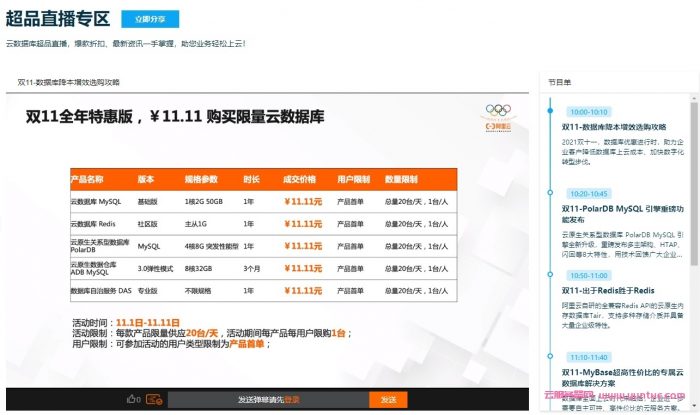This screenshot has height=415, width=700.
Task: Select the 10:00-10:10 time slot badge
Action: point(588,112)
